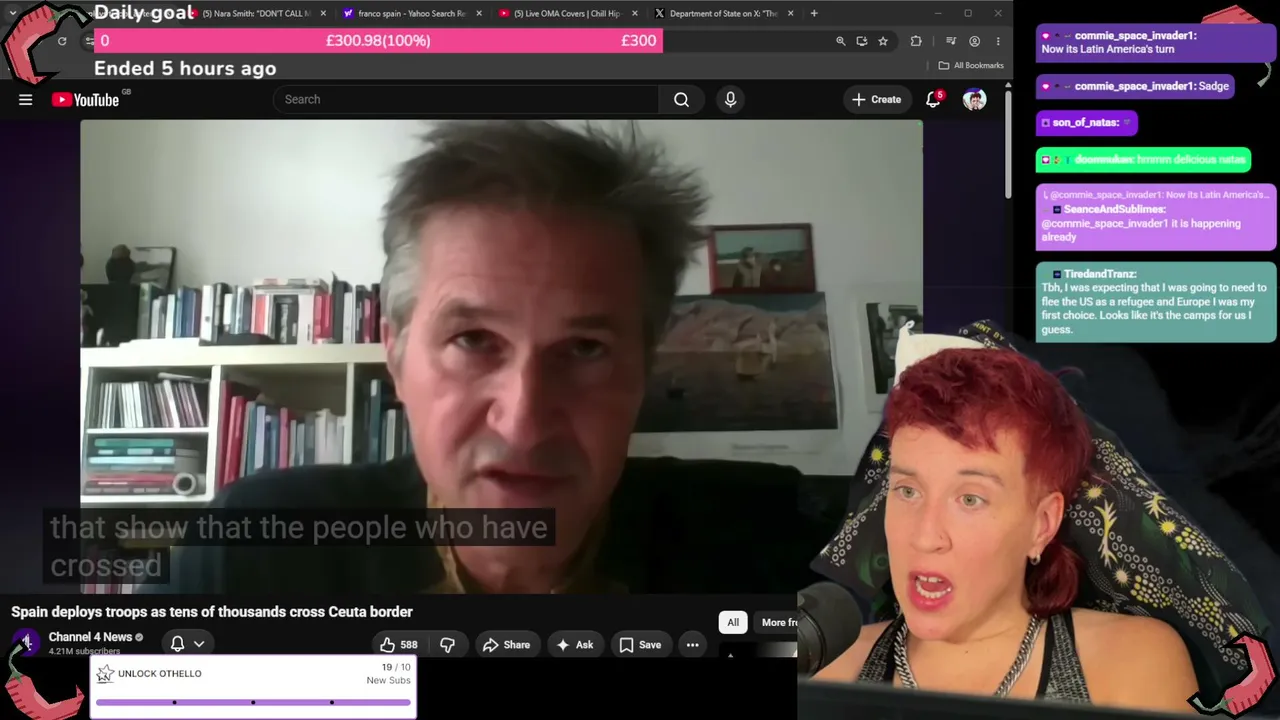Open the browser zoom magnifier icon

point(840,41)
